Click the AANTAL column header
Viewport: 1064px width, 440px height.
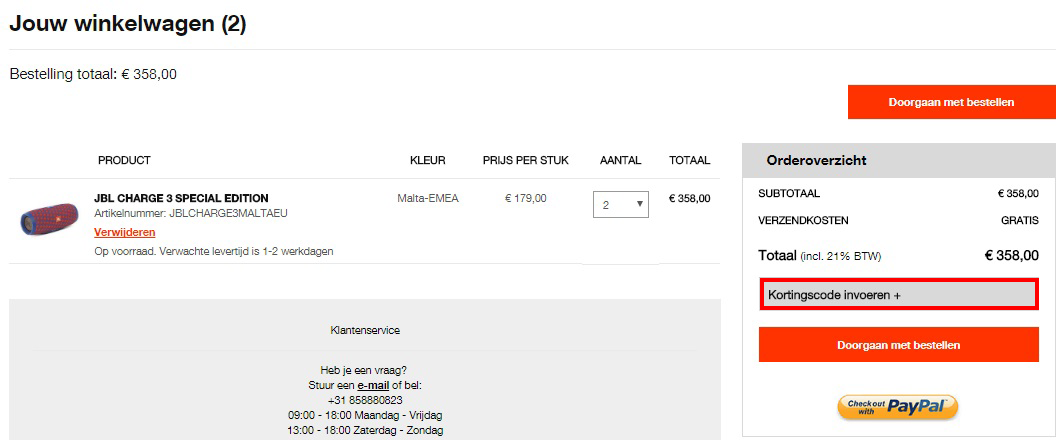(x=620, y=160)
